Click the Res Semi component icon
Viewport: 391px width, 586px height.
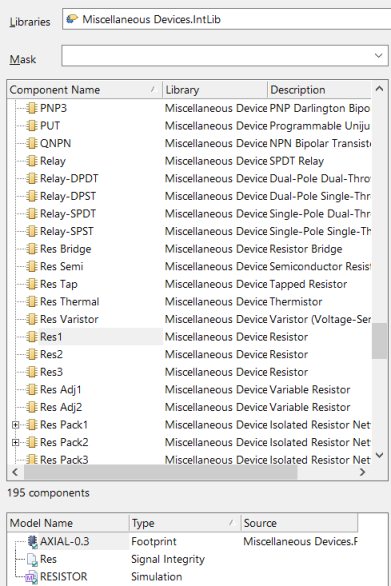(x=32, y=266)
